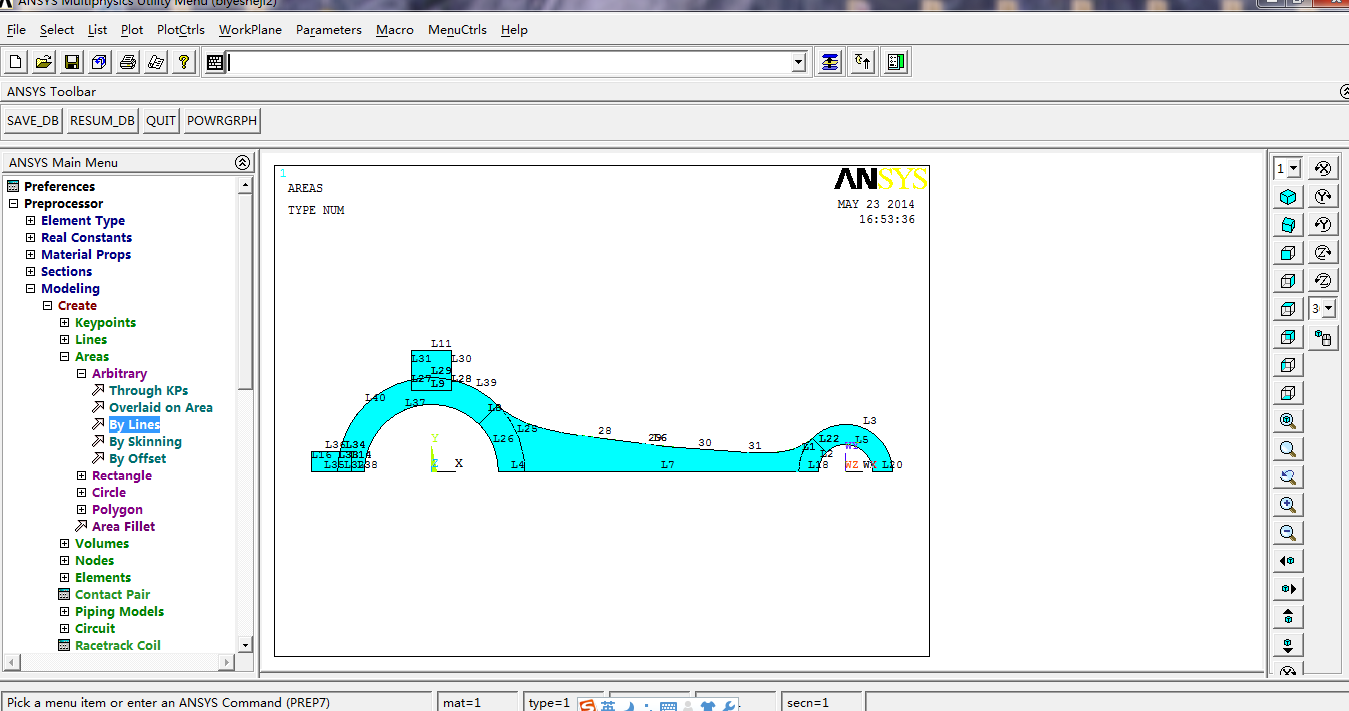Pan the model left arrow icon
The height and width of the screenshot is (711, 1349).
[x=1289, y=561]
